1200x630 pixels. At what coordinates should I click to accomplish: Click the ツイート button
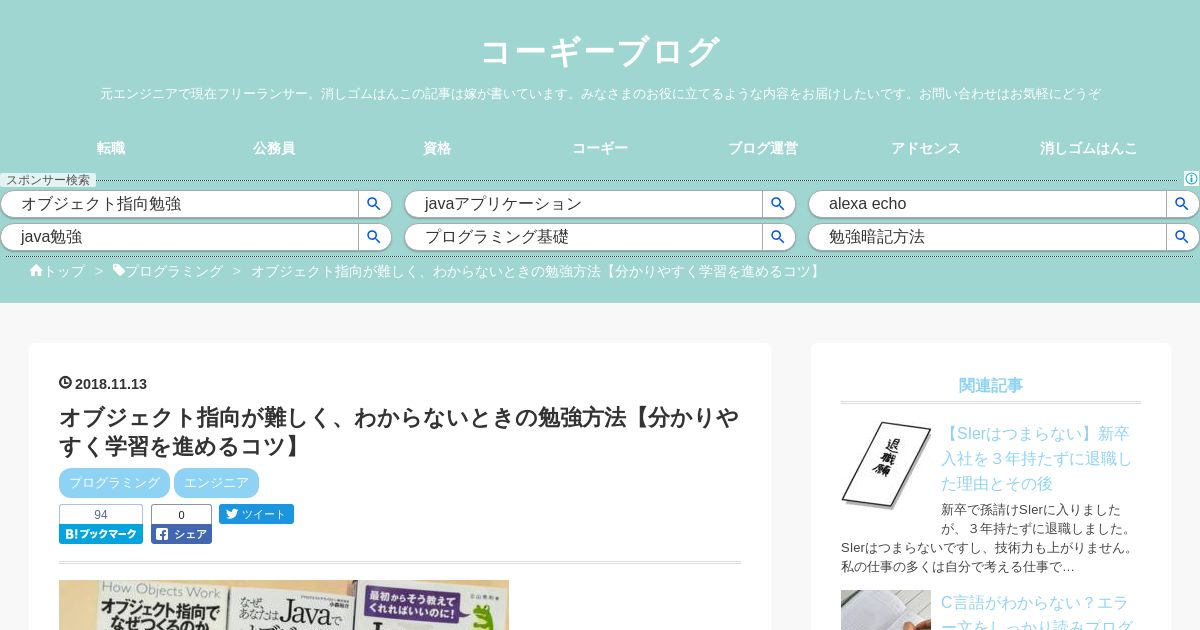point(256,514)
